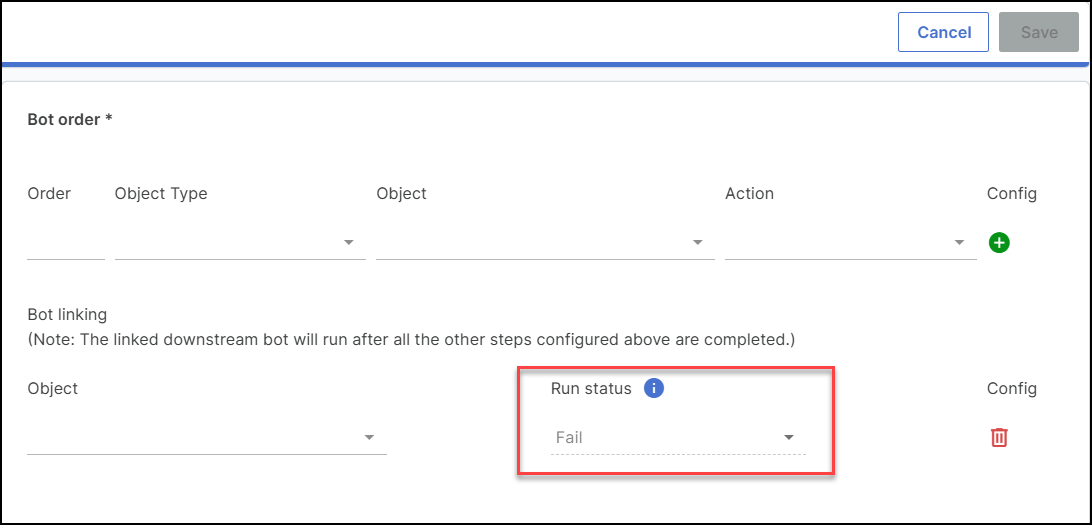This screenshot has height=525, width=1092.
Task: Add a bot order row with green plus
Action: [x=999, y=242]
